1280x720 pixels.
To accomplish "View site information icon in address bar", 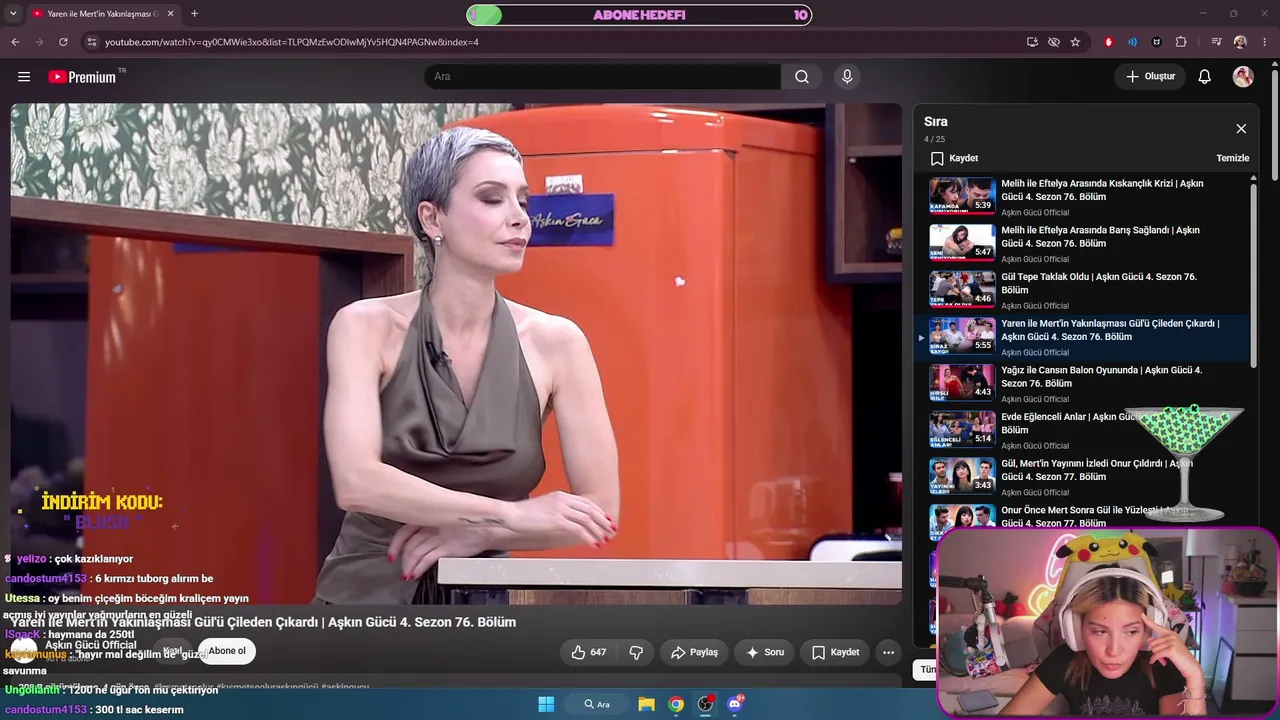I will point(91,42).
